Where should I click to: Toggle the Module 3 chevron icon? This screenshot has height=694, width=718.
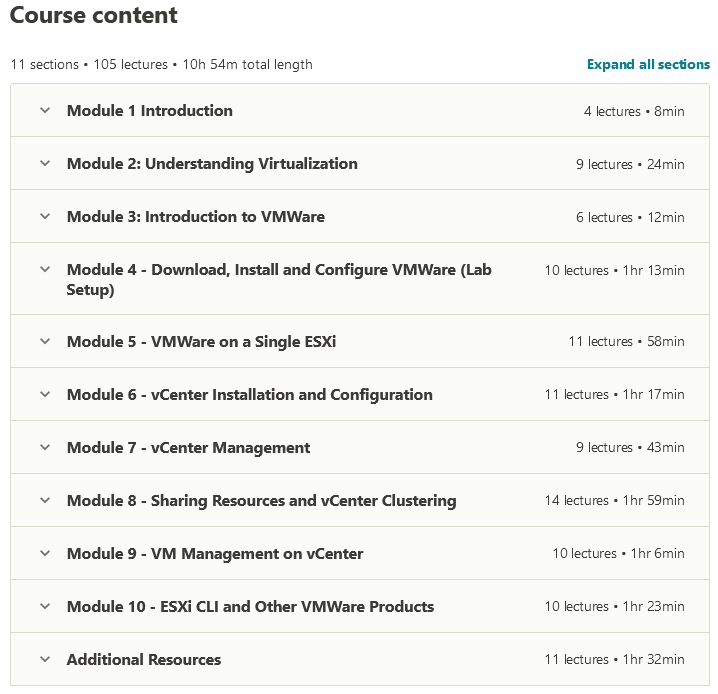(44, 217)
